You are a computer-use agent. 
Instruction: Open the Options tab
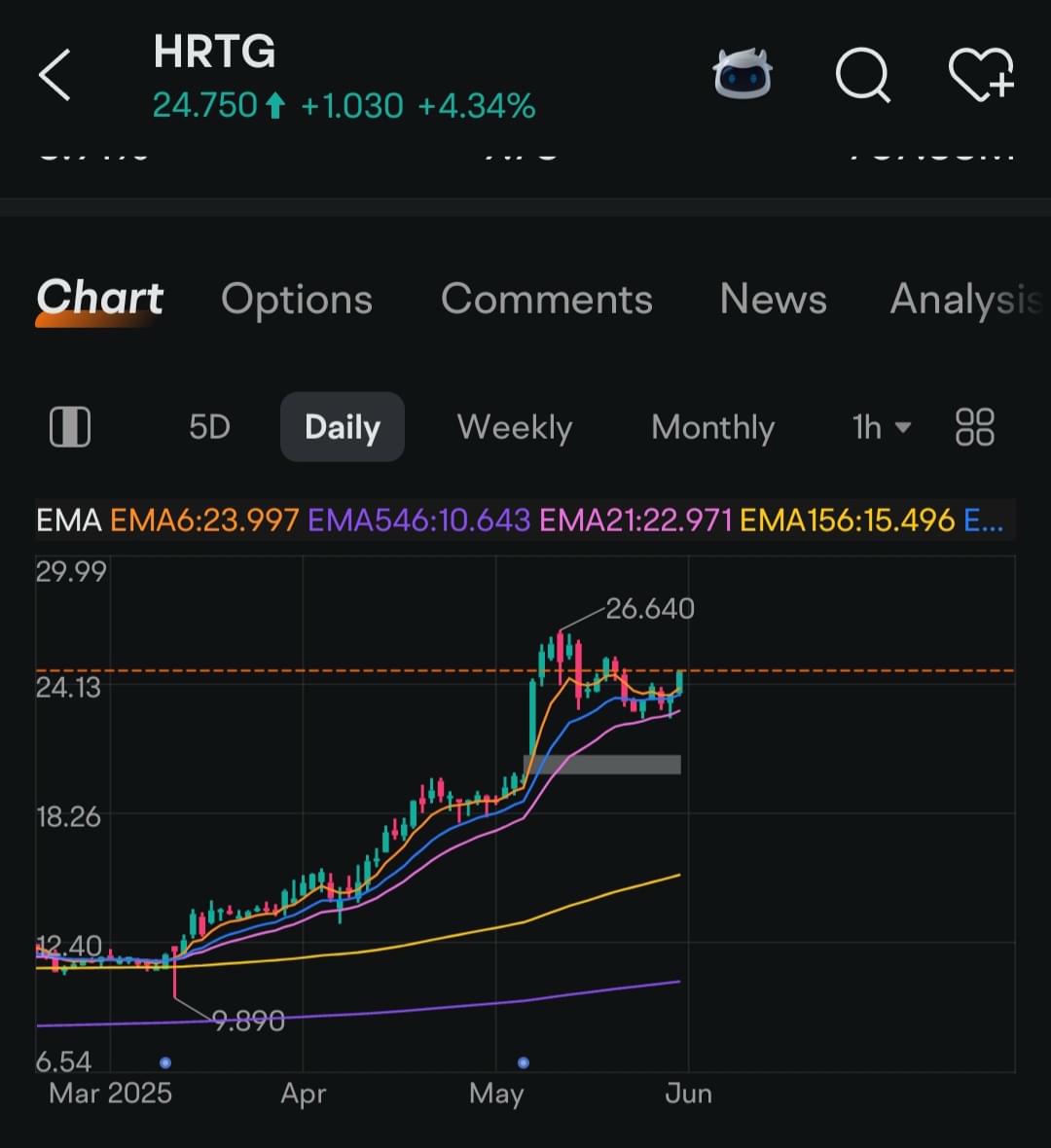pyautogui.click(x=297, y=300)
